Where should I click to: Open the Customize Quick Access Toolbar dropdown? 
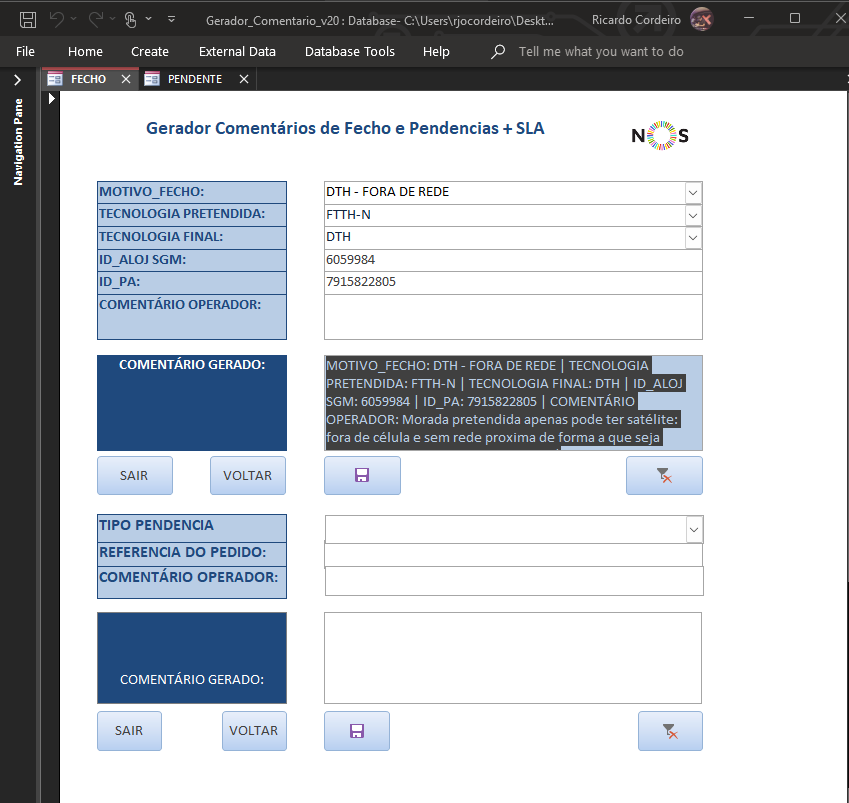click(x=171, y=19)
